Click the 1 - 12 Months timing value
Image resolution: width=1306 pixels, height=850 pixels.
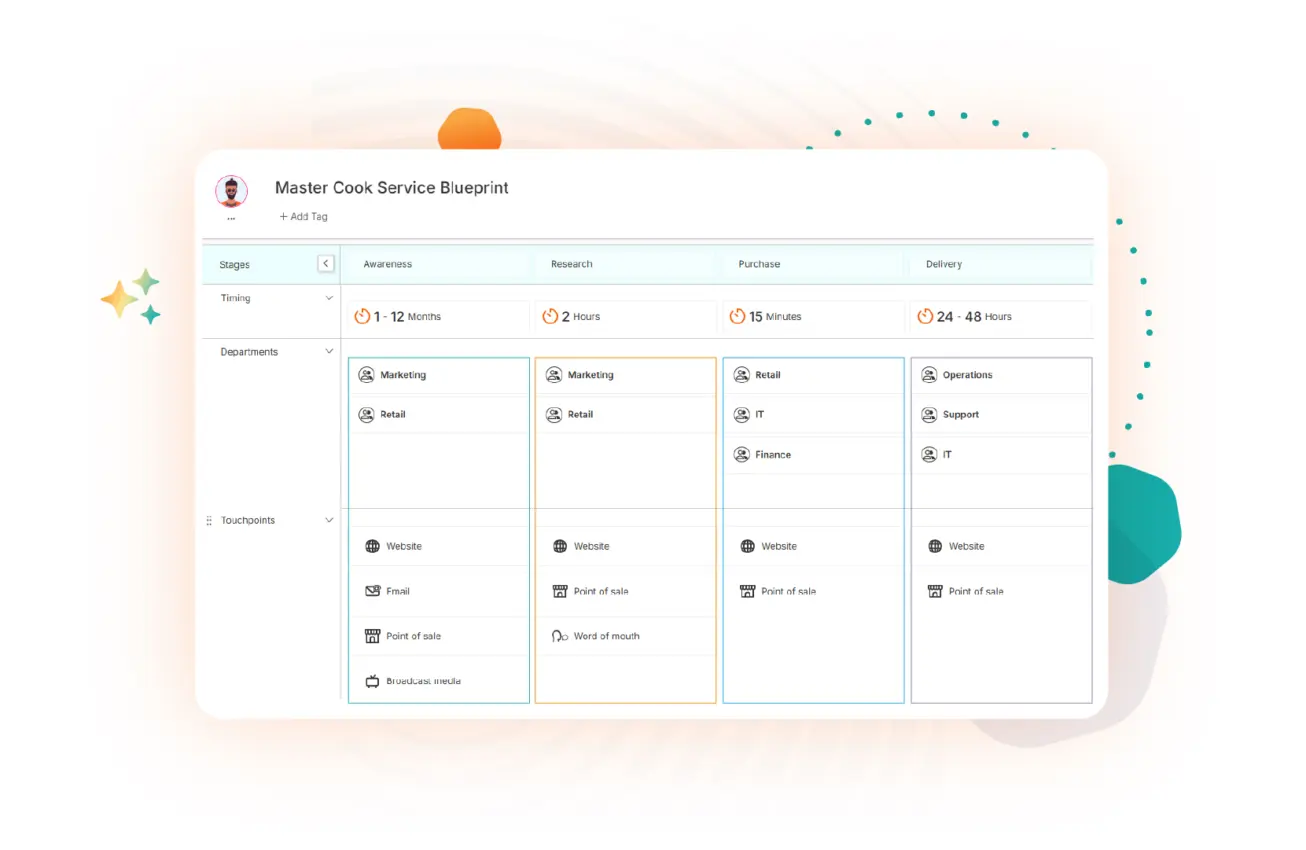(x=407, y=316)
